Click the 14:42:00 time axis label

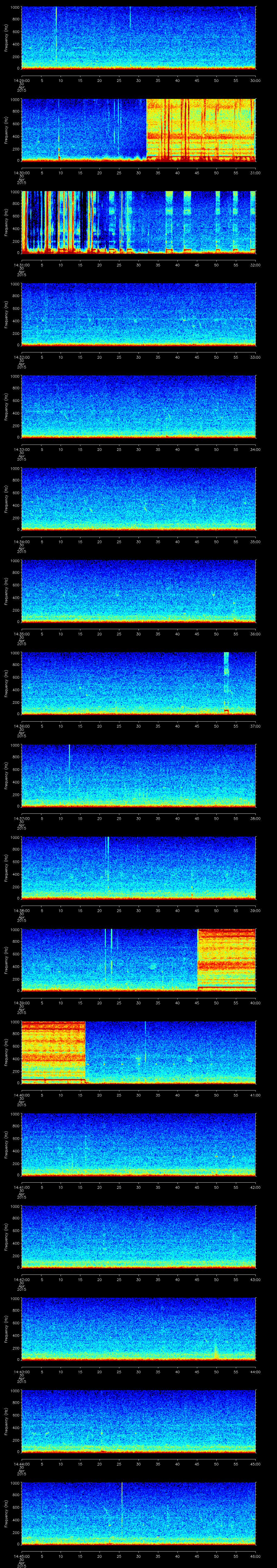tap(22, 1279)
